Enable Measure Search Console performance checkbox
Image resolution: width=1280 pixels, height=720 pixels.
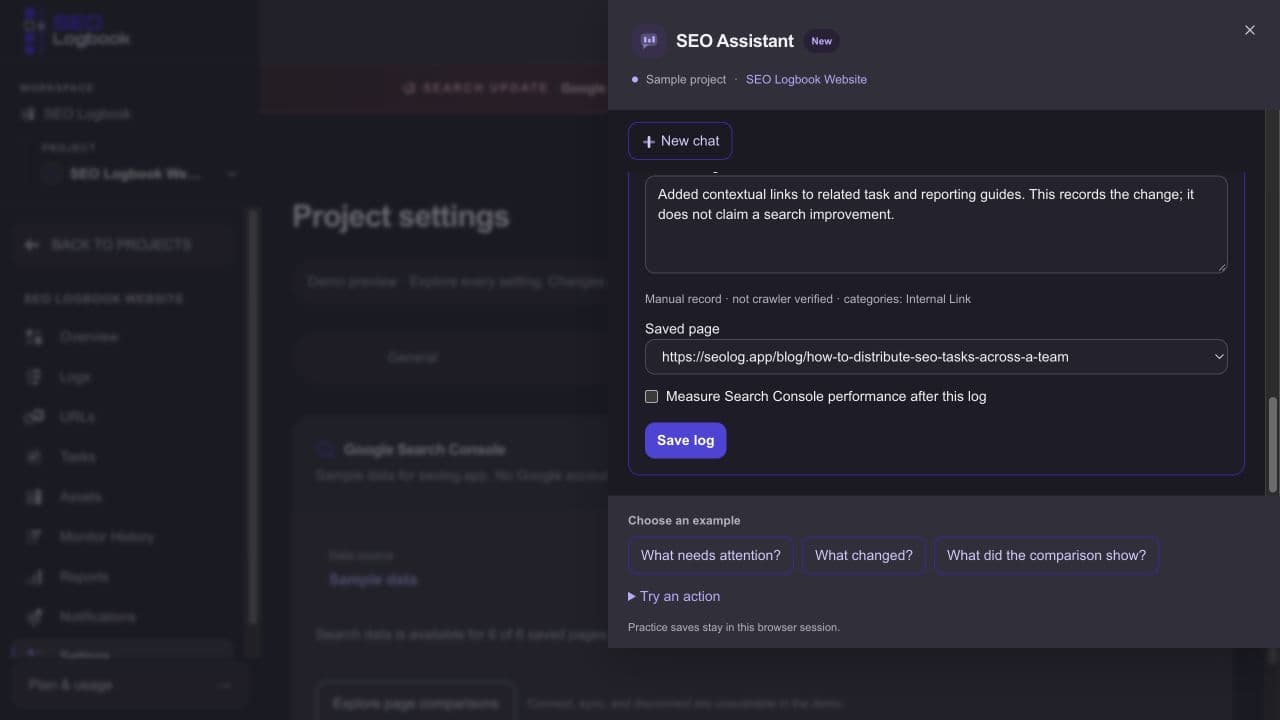652,397
